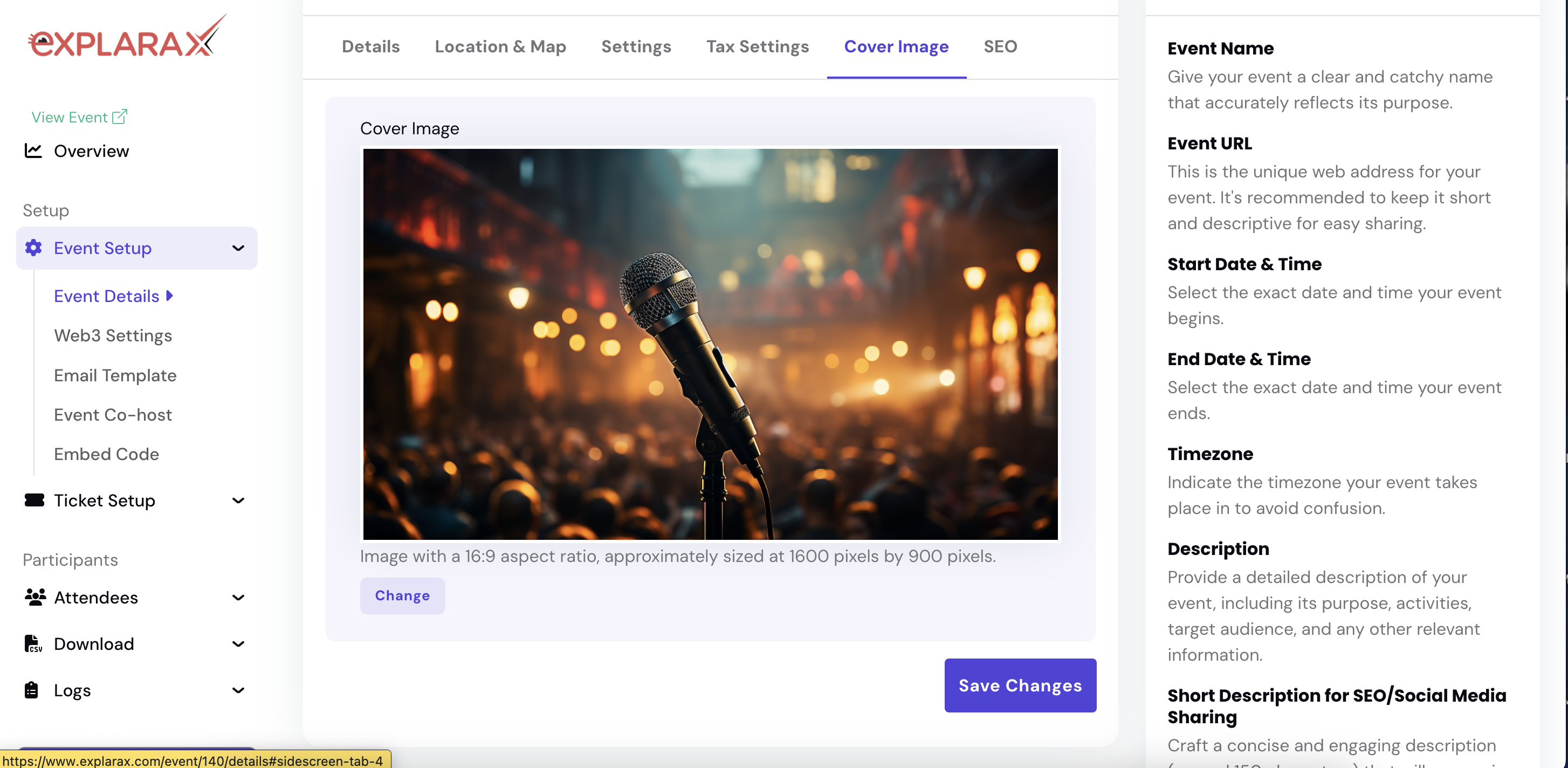Expand the Attendees menu chevron

pyautogui.click(x=239, y=597)
